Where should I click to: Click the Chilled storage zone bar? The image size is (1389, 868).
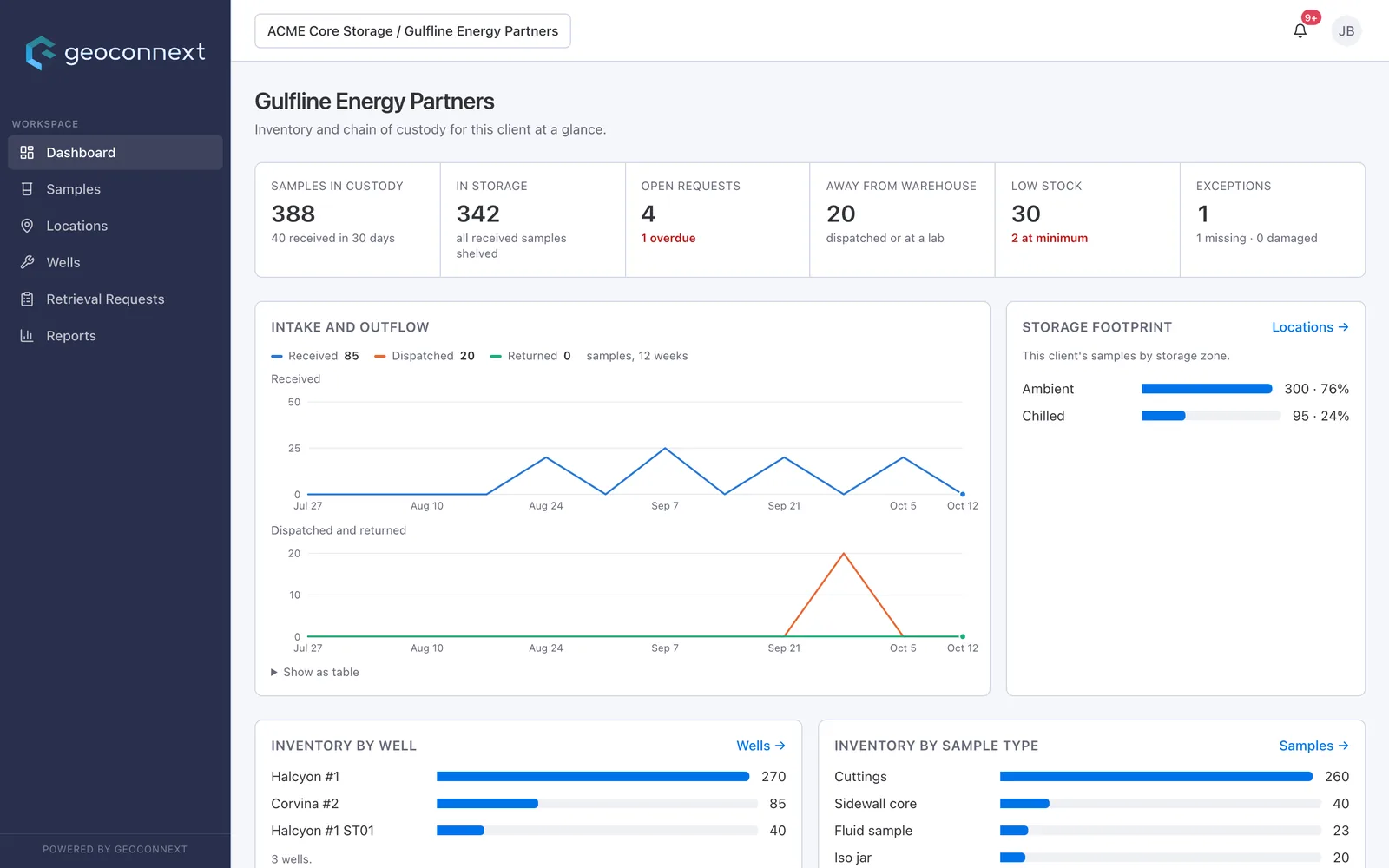[1211, 416]
